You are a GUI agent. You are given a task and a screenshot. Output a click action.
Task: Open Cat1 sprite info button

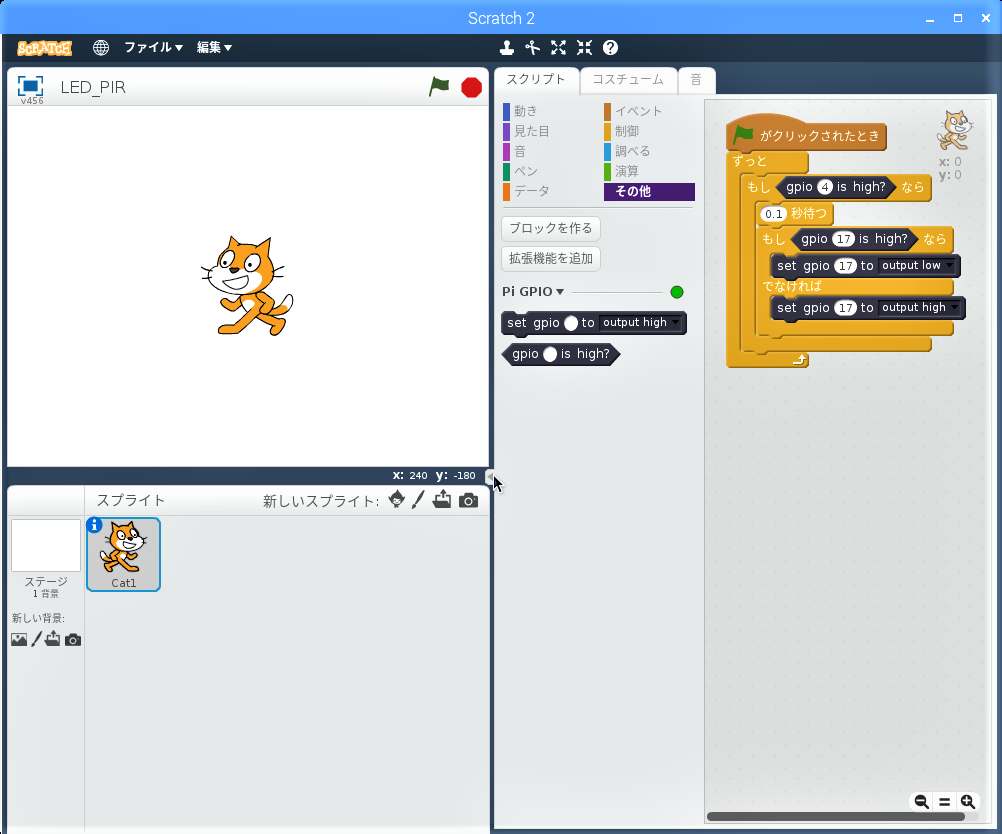(94, 525)
